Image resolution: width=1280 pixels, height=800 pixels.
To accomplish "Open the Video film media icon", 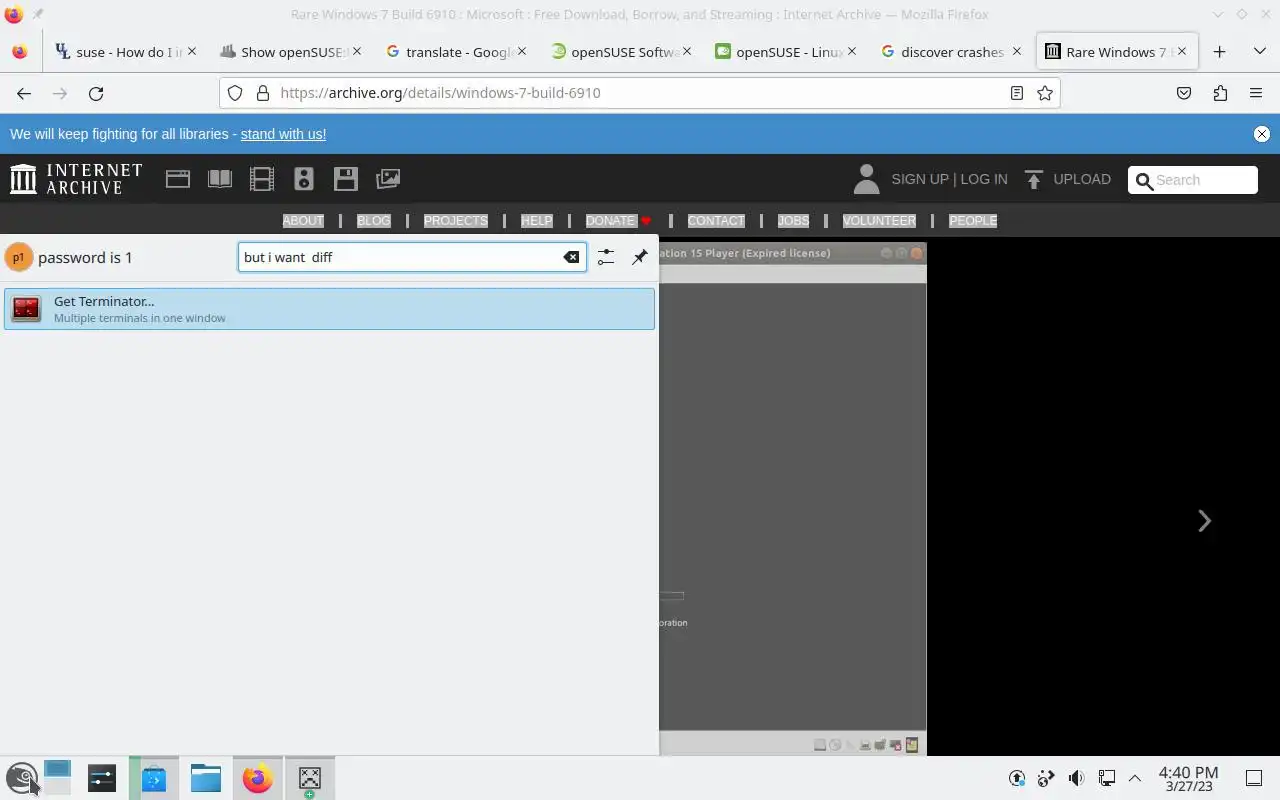I will 262,179.
